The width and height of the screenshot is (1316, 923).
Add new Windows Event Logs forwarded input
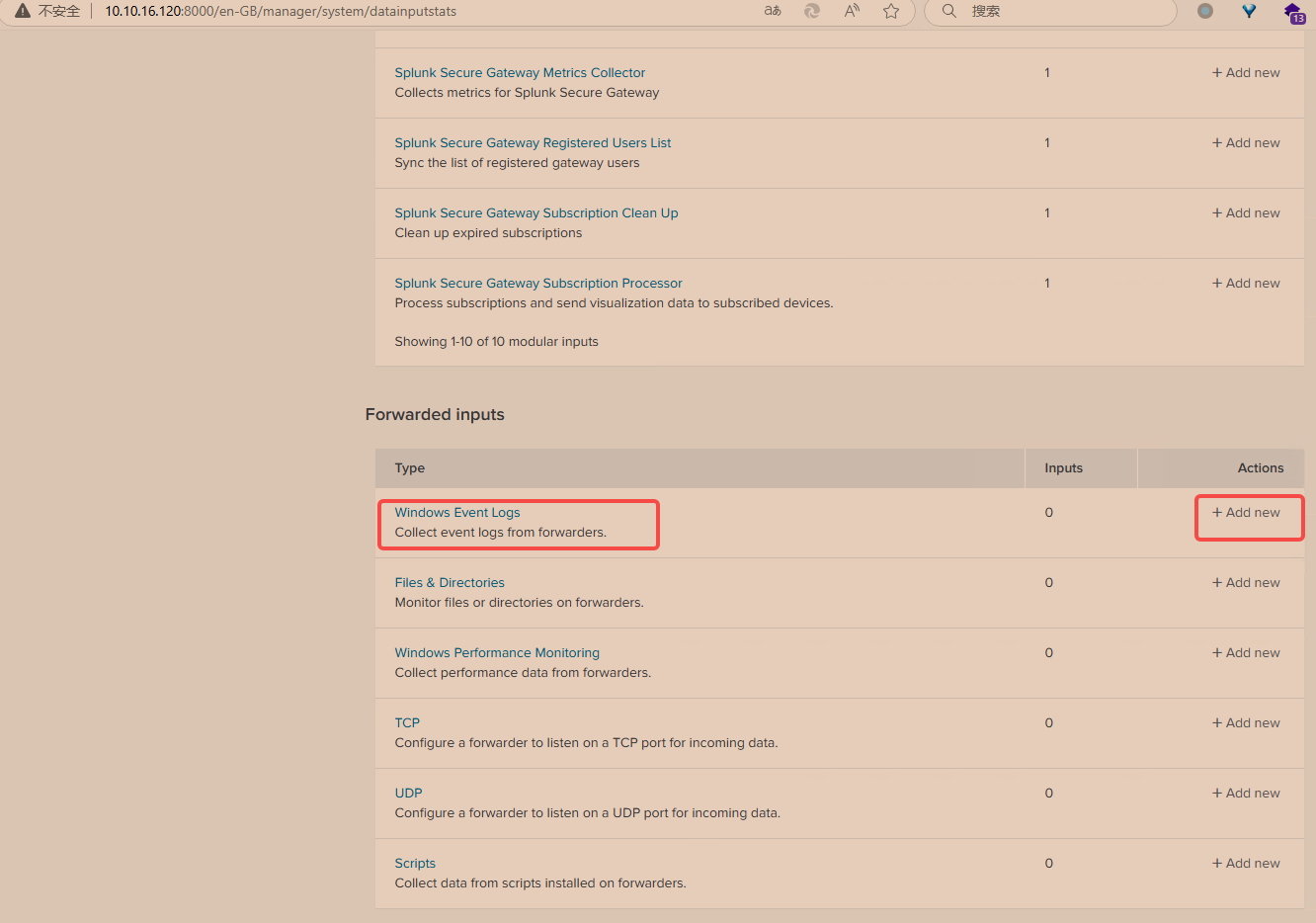coord(1246,513)
